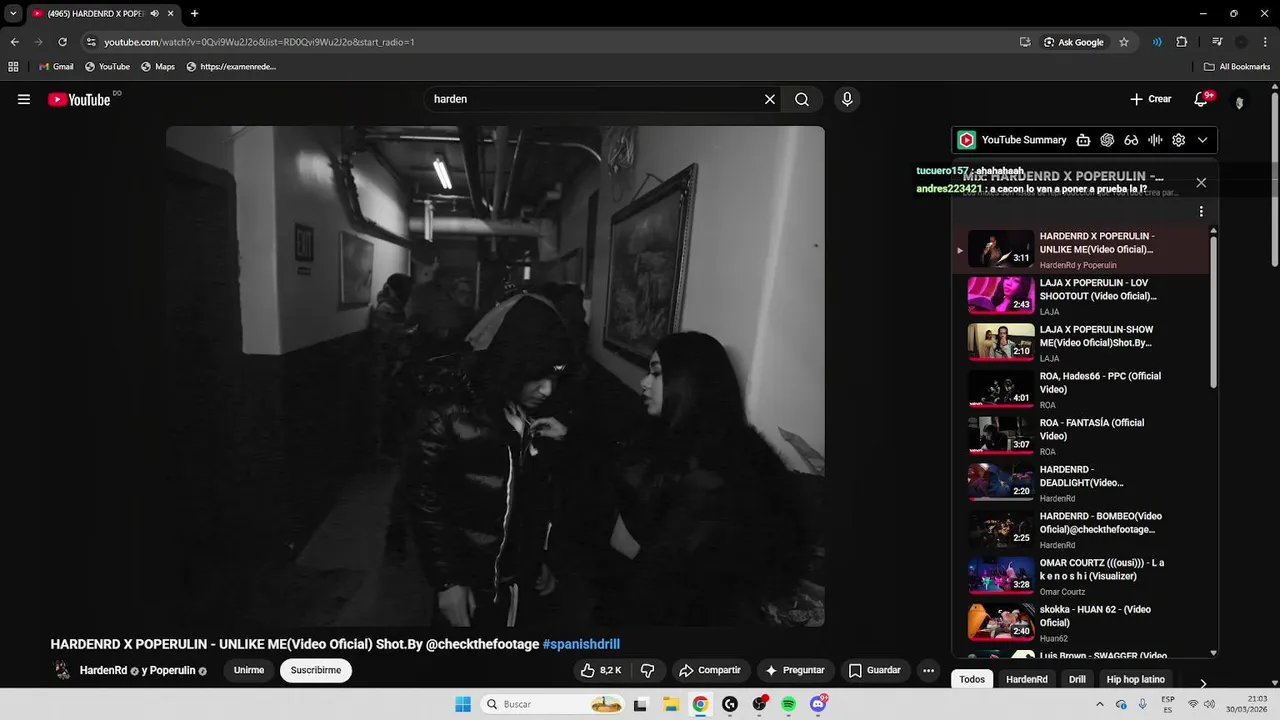Screen dimensions: 1280x720
Task: Click the Suscribirme subscribe button
Action: pos(316,670)
